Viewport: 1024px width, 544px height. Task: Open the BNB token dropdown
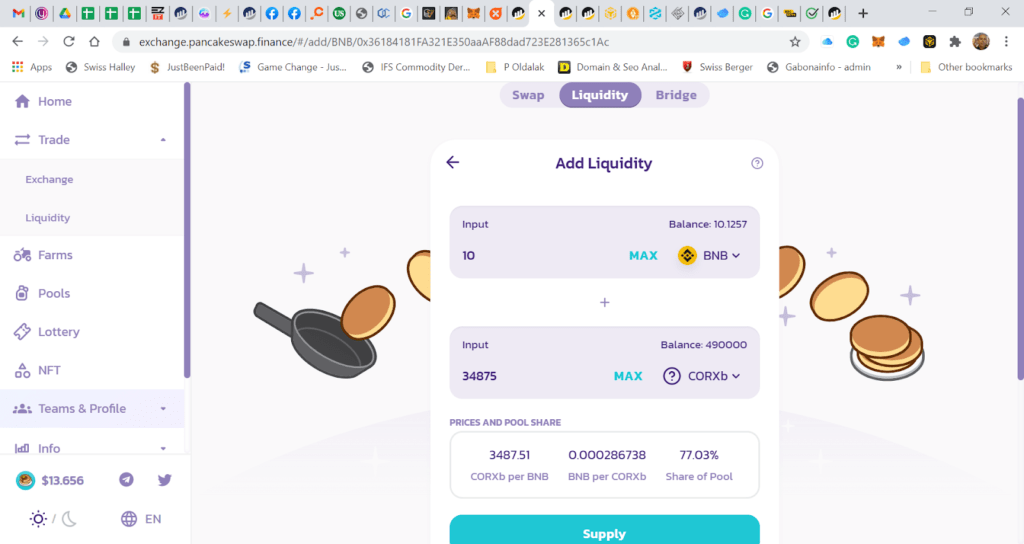709,255
